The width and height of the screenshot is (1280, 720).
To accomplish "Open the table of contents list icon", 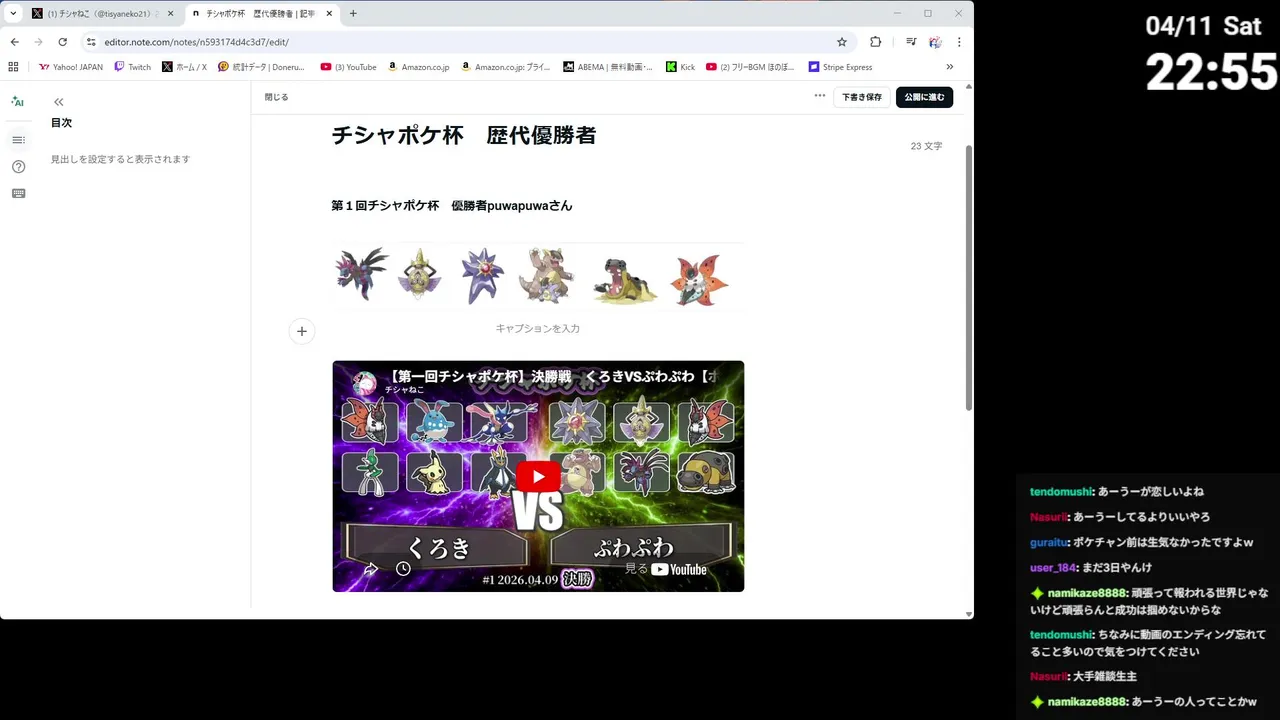I will coord(18,140).
